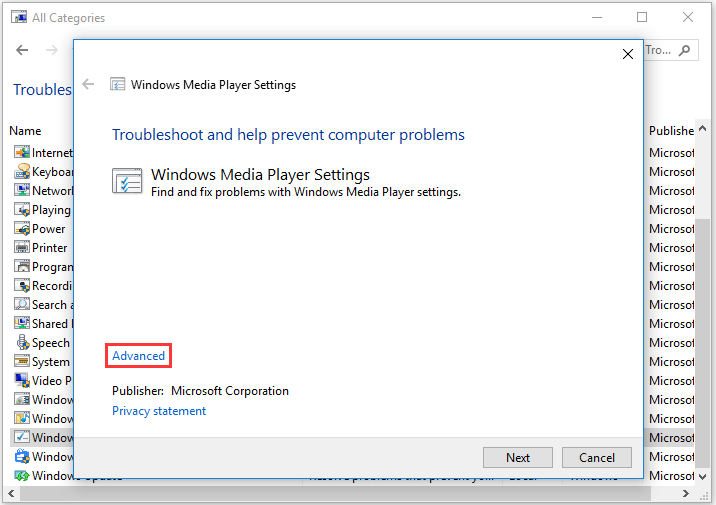The height and width of the screenshot is (505, 716).
Task: Open the Privacy statement link
Action: pyautogui.click(x=159, y=411)
